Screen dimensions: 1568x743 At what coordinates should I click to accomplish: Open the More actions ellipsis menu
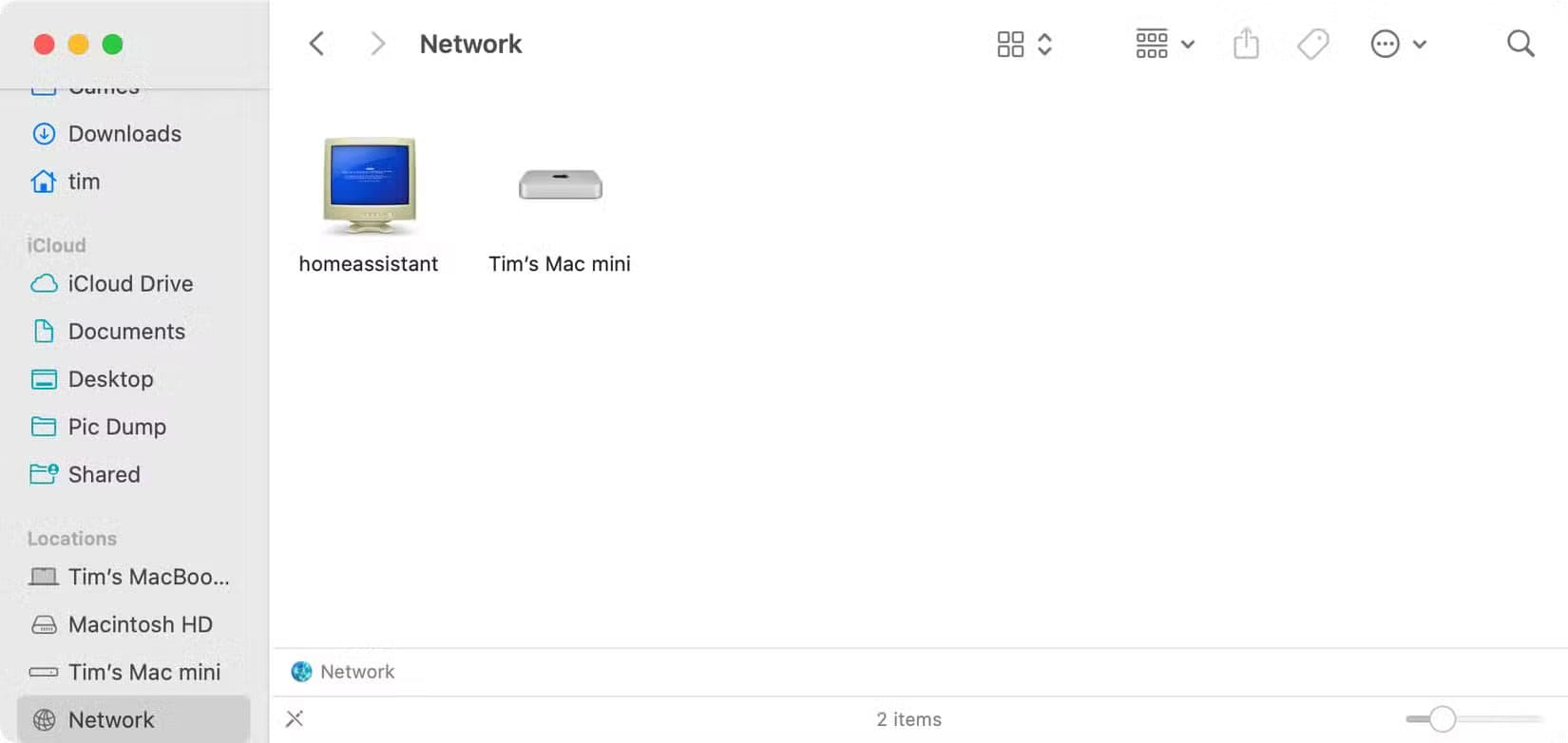pyautogui.click(x=1398, y=44)
